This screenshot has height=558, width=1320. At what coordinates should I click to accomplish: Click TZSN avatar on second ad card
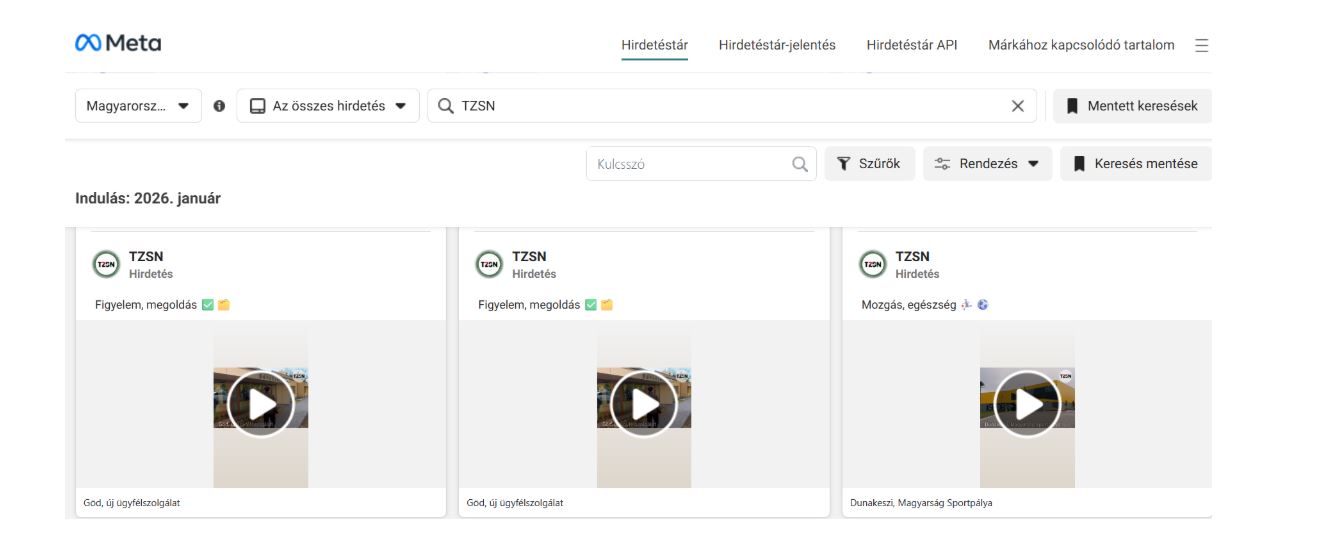pyautogui.click(x=489, y=264)
